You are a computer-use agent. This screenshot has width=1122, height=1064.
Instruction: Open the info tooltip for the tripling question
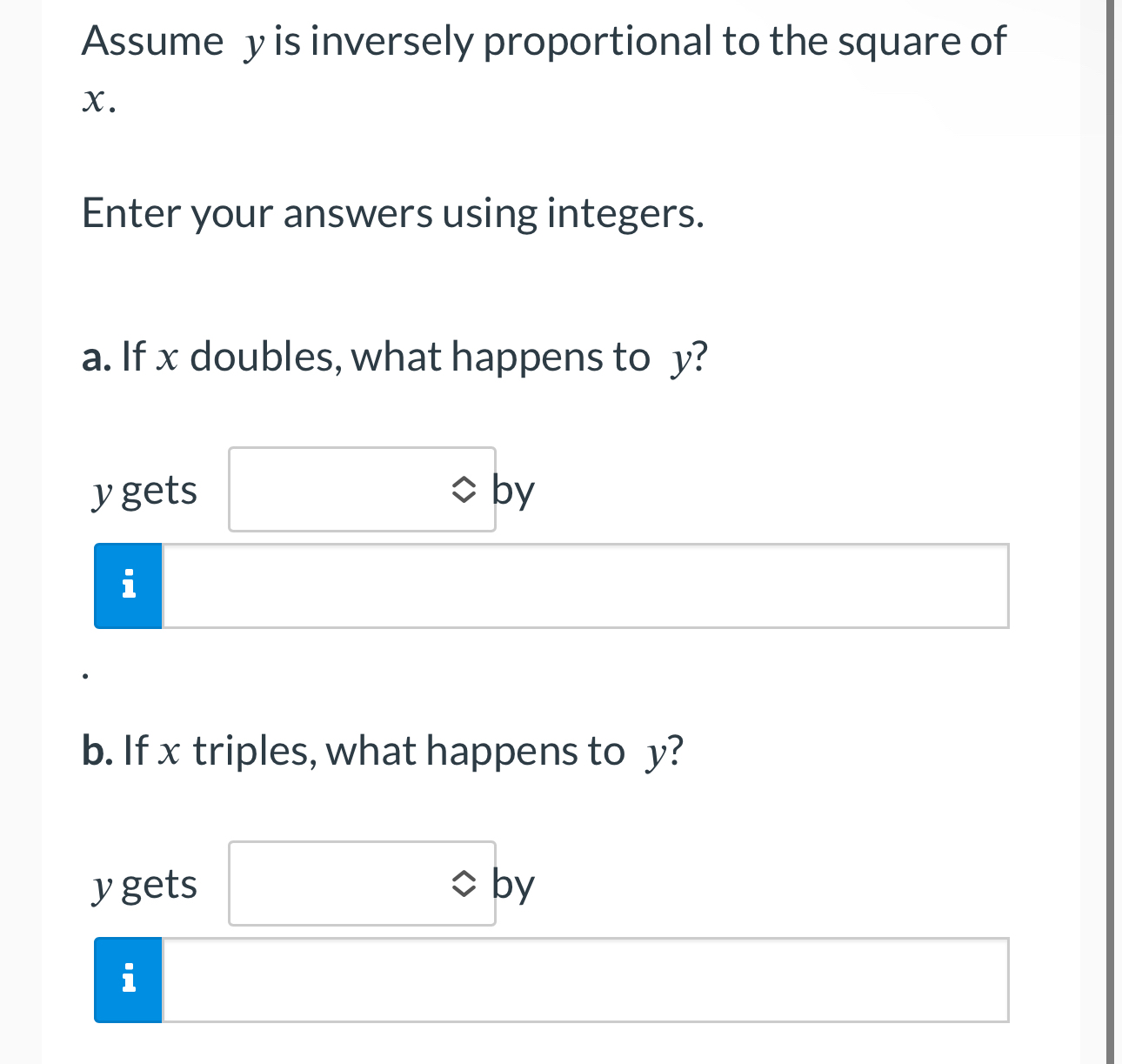(127, 980)
